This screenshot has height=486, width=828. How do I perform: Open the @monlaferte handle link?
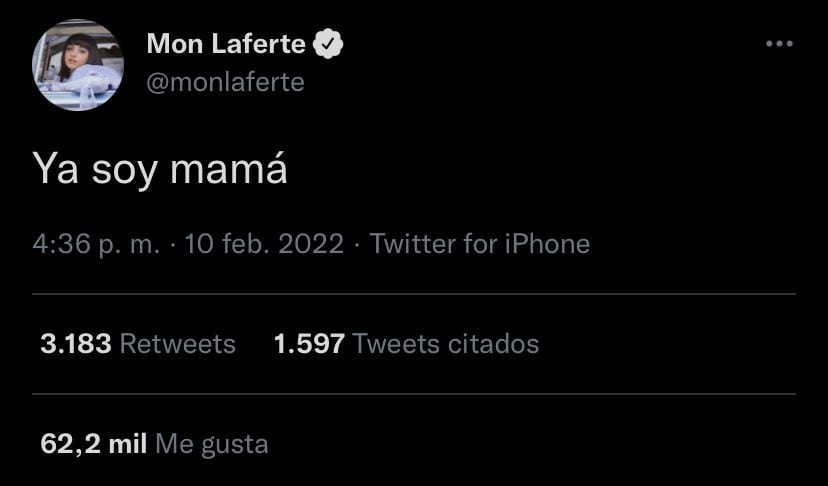coord(225,82)
